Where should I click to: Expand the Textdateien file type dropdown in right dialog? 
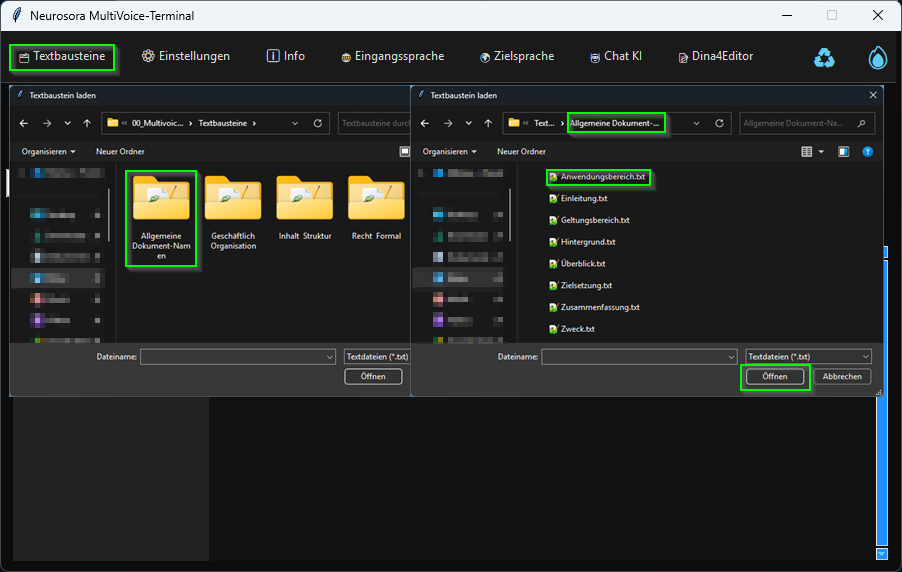pyautogui.click(x=808, y=356)
